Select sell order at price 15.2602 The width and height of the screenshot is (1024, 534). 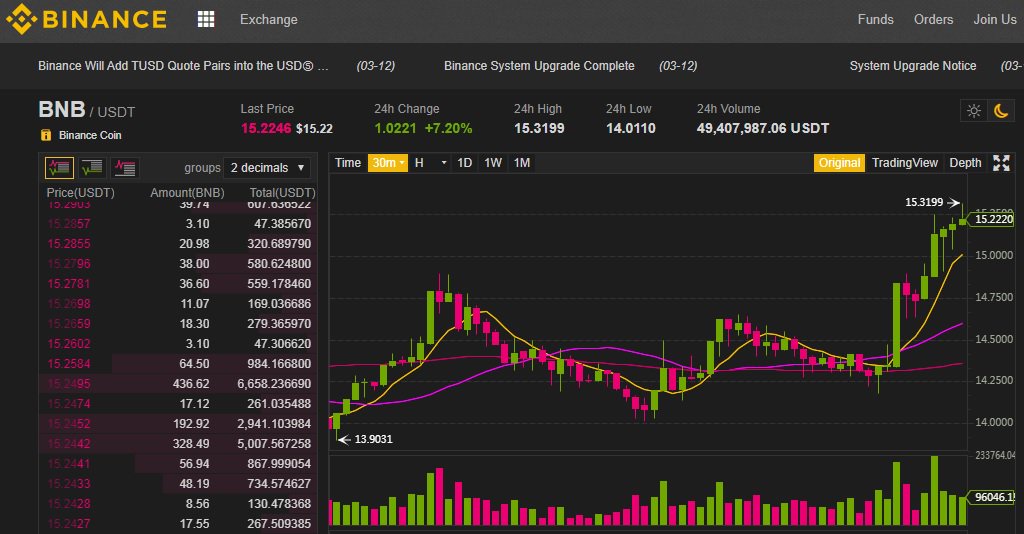[x=178, y=343]
